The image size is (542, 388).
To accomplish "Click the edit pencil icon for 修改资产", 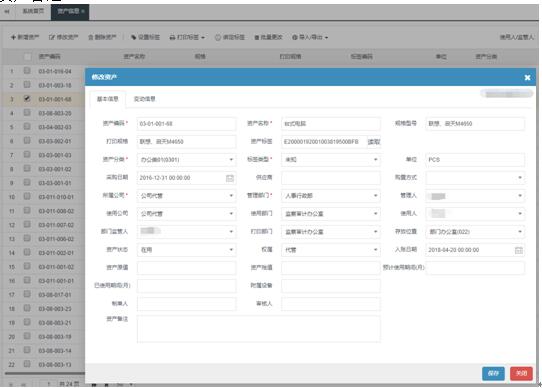I will 52,37.
